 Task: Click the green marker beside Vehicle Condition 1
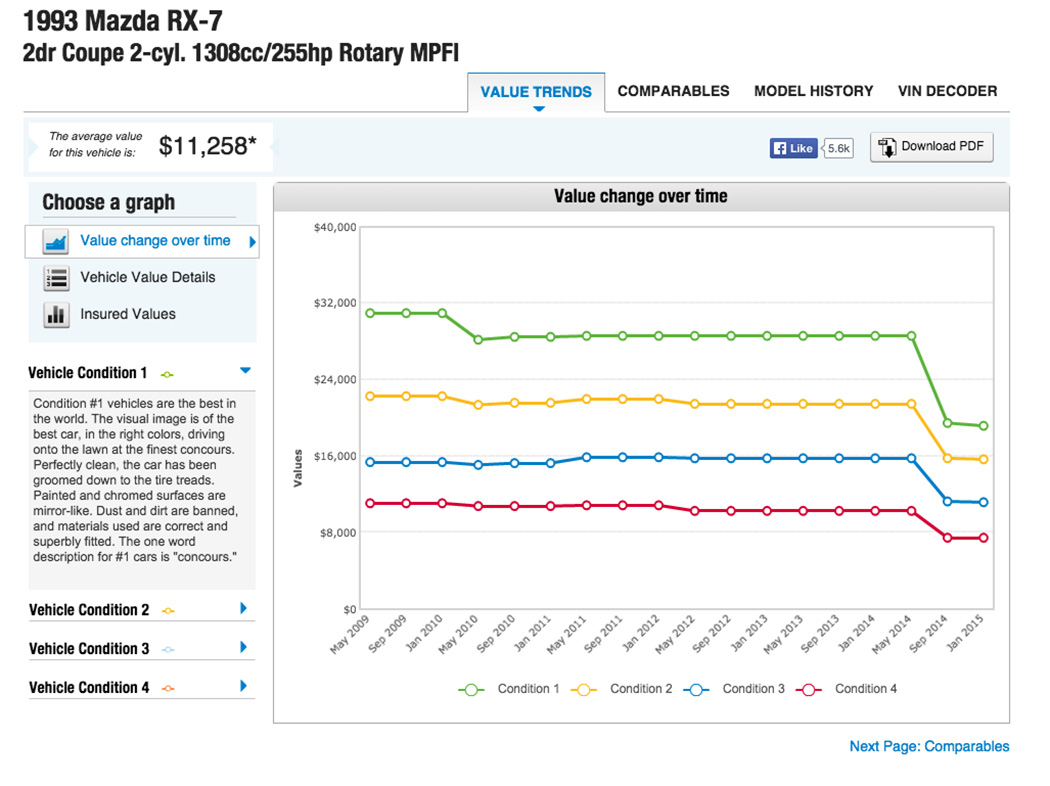point(167,375)
